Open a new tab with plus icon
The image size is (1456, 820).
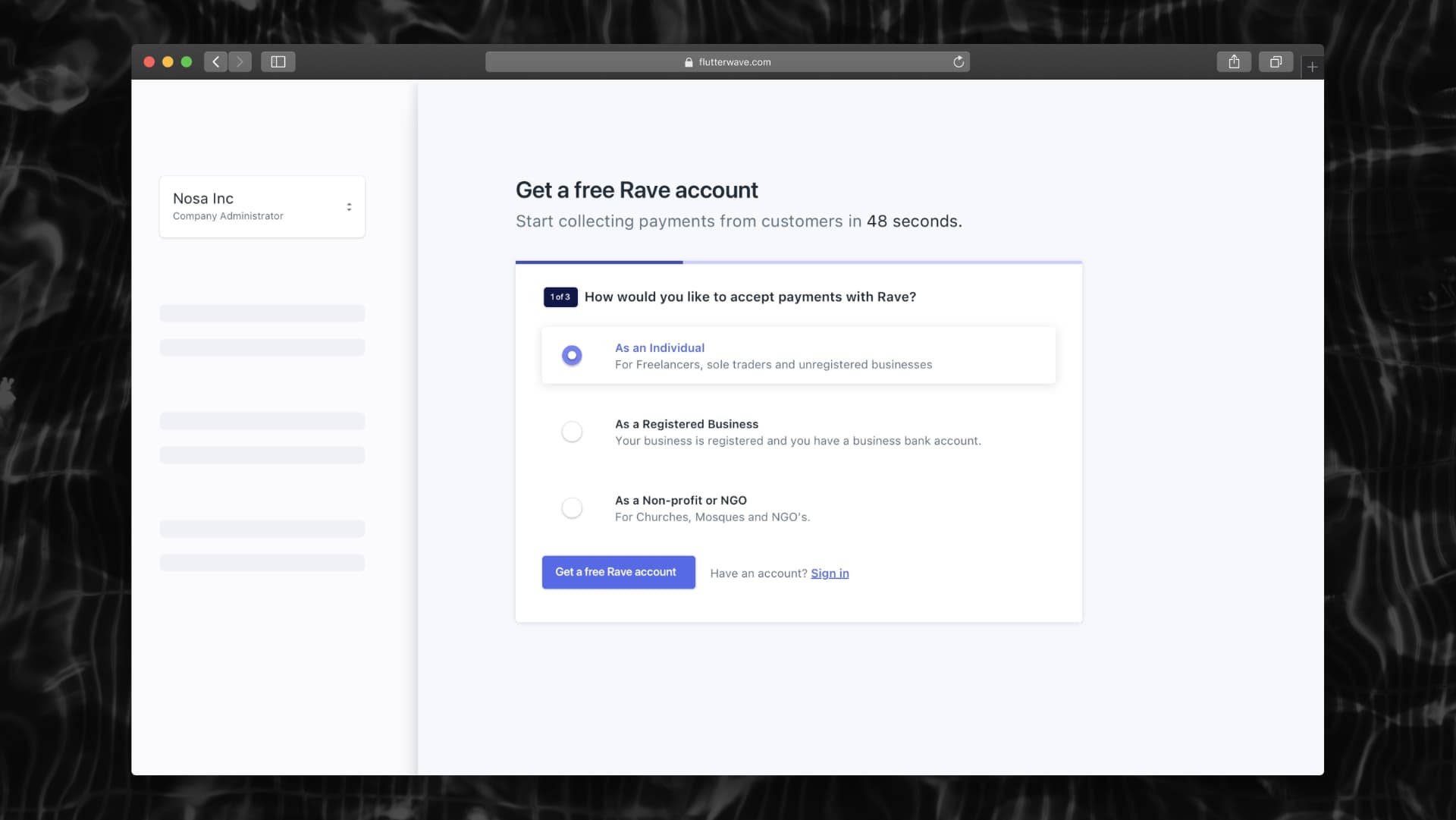click(1313, 67)
